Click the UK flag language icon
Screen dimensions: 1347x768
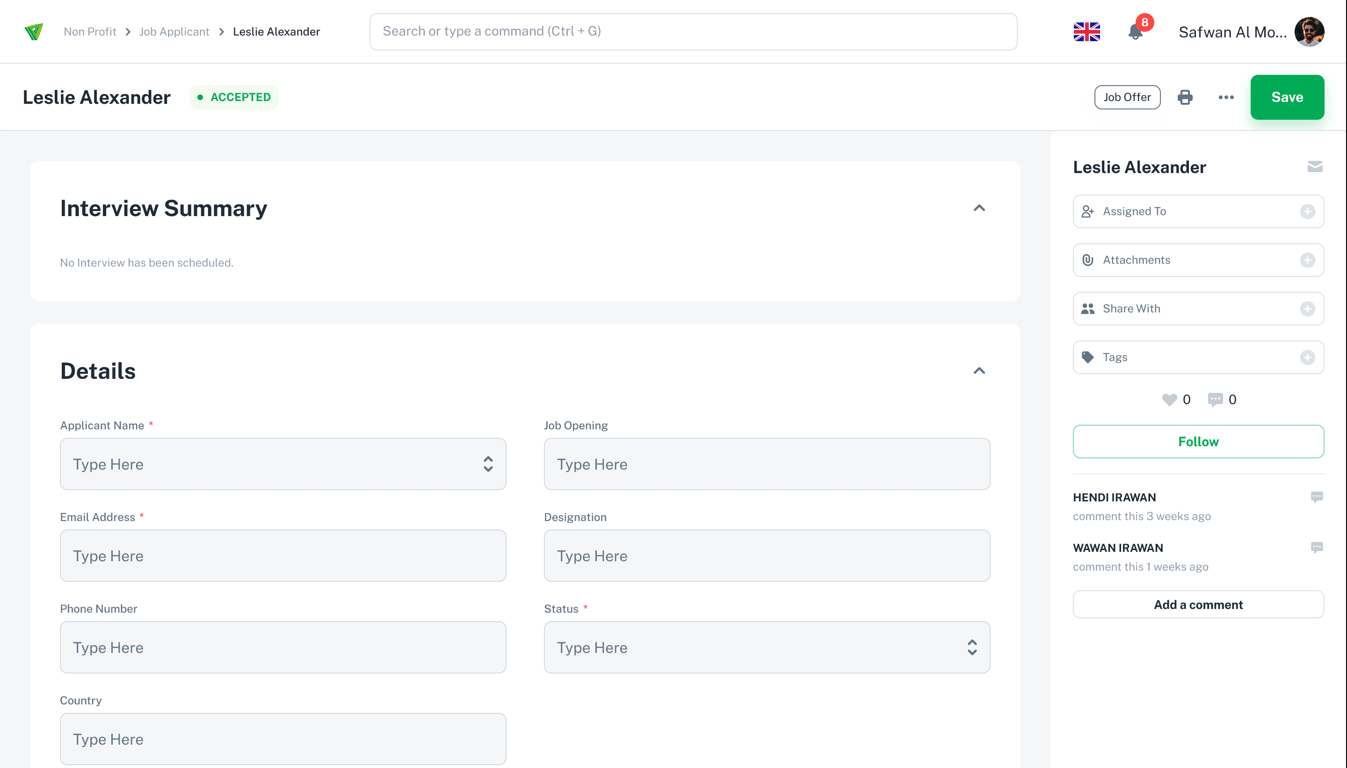(x=1087, y=32)
